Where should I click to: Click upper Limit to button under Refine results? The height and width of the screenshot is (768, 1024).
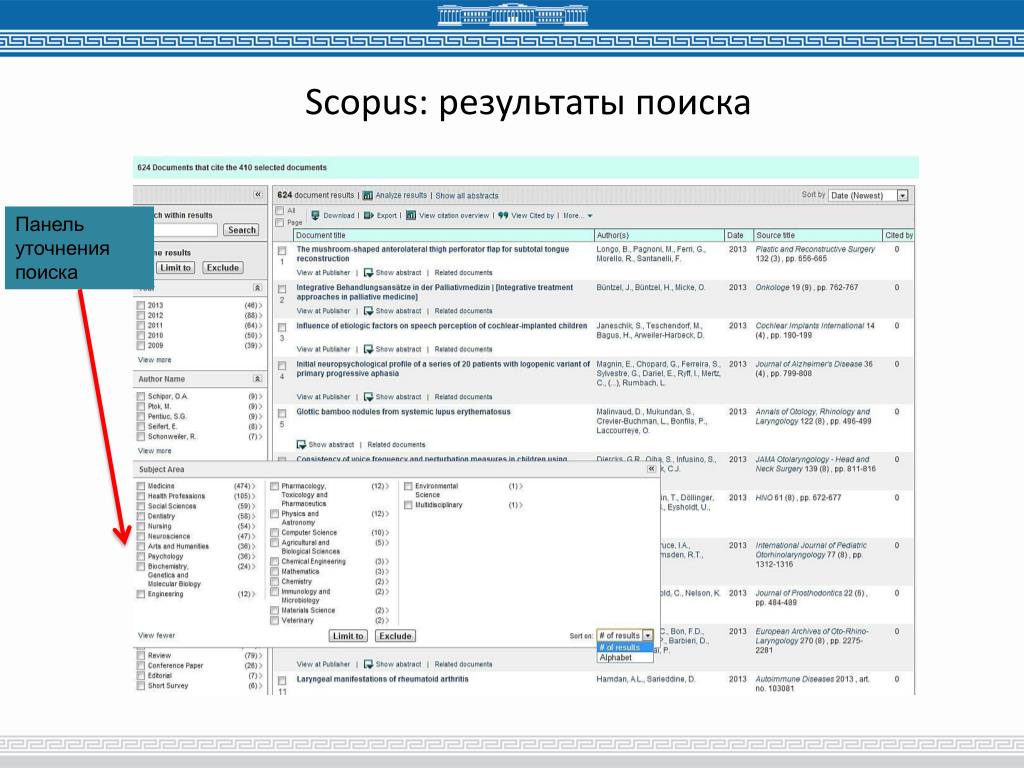[175, 268]
